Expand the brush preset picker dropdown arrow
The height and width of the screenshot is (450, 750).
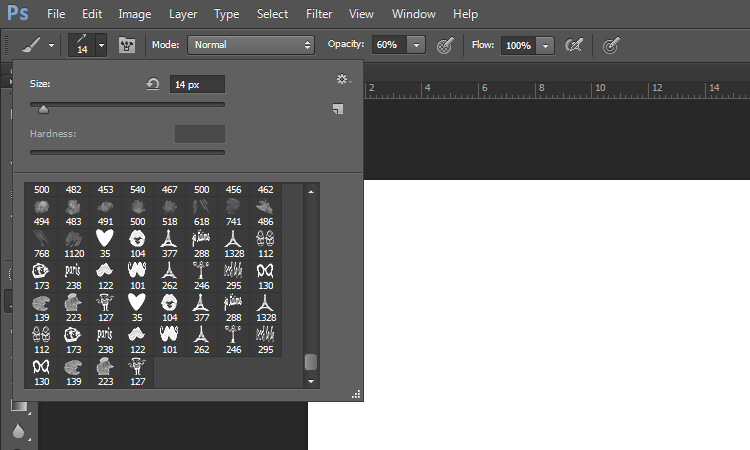(101, 45)
